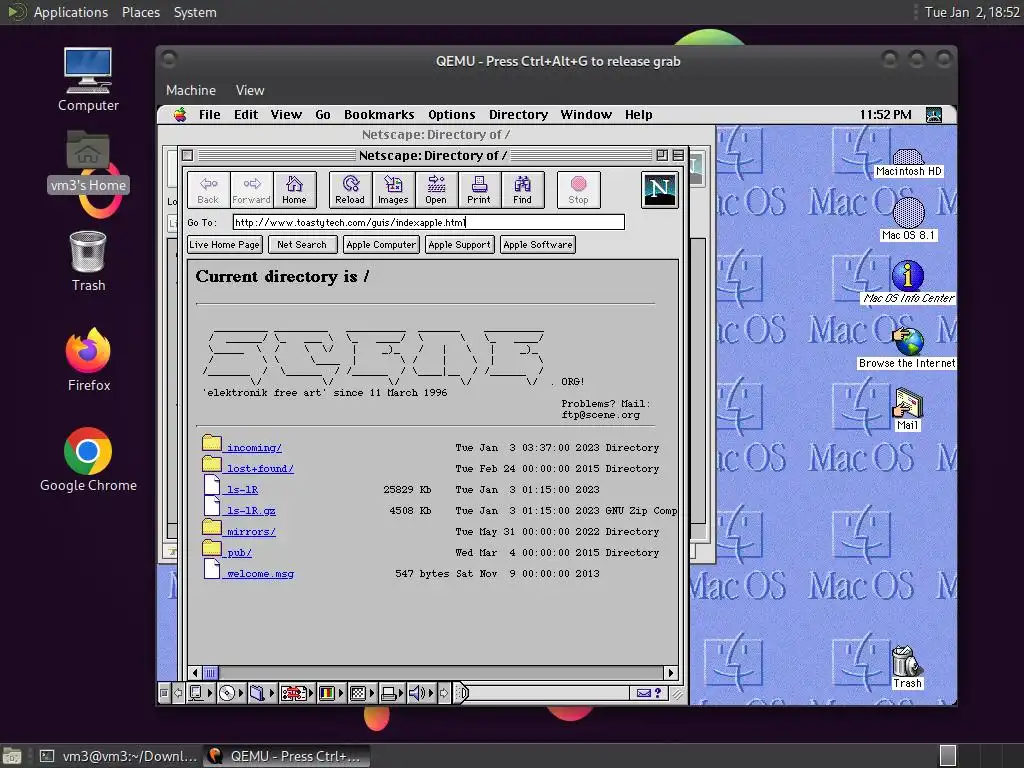Open the incoming/ directory link

(x=254, y=448)
